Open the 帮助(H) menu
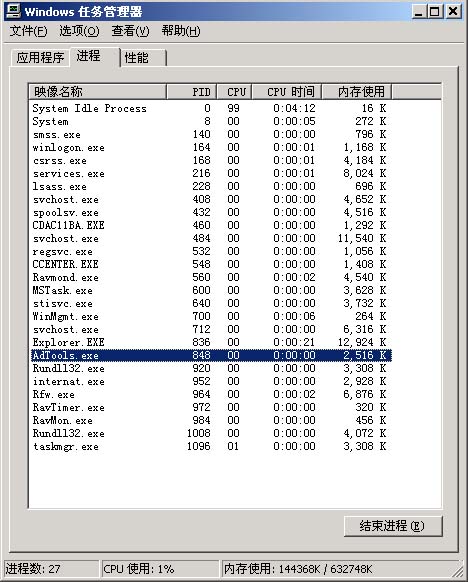 click(x=181, y=31)
